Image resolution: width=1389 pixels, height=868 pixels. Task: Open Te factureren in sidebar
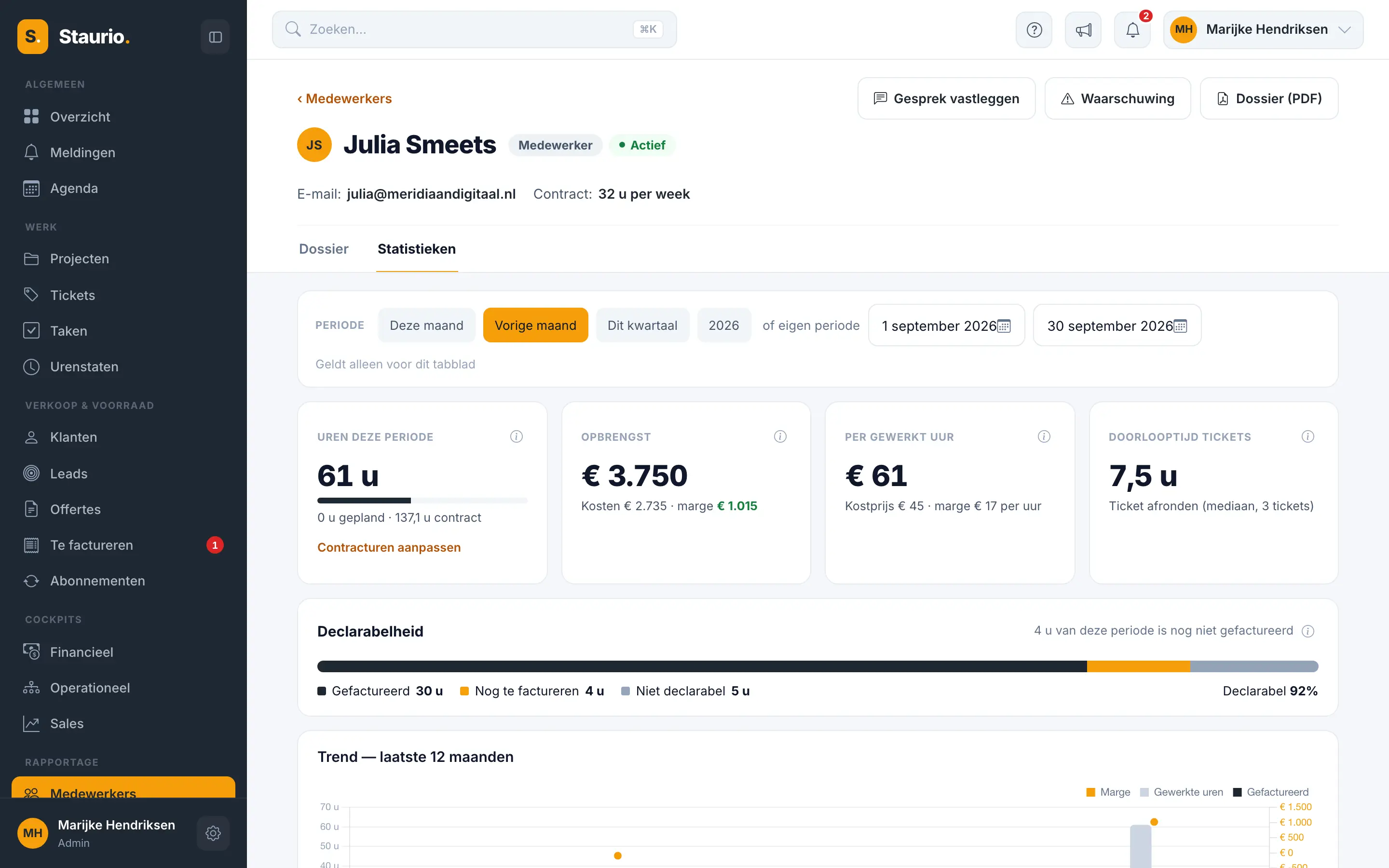(123, 545)
